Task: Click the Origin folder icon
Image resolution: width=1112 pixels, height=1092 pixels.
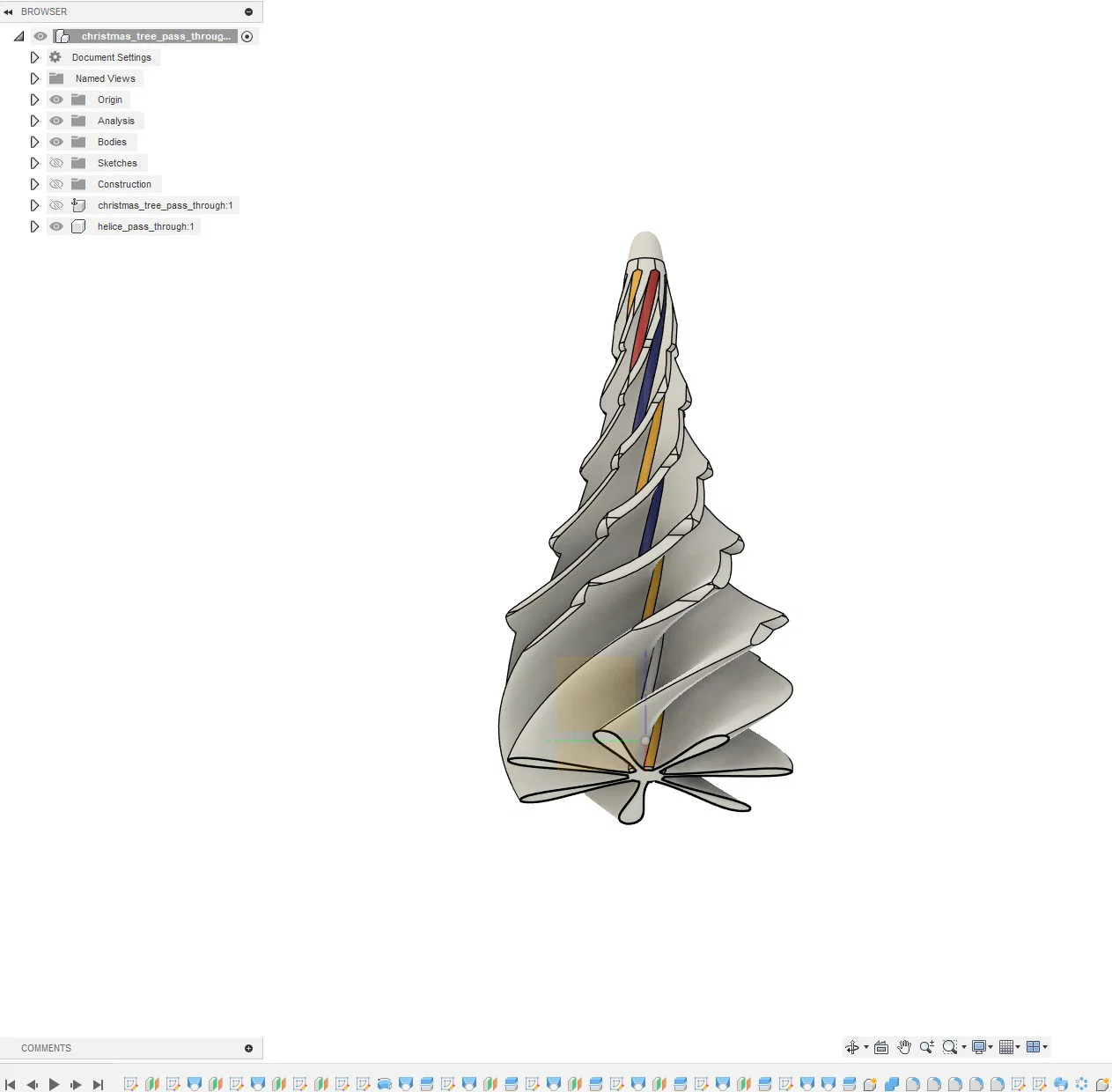Action: 78,100
